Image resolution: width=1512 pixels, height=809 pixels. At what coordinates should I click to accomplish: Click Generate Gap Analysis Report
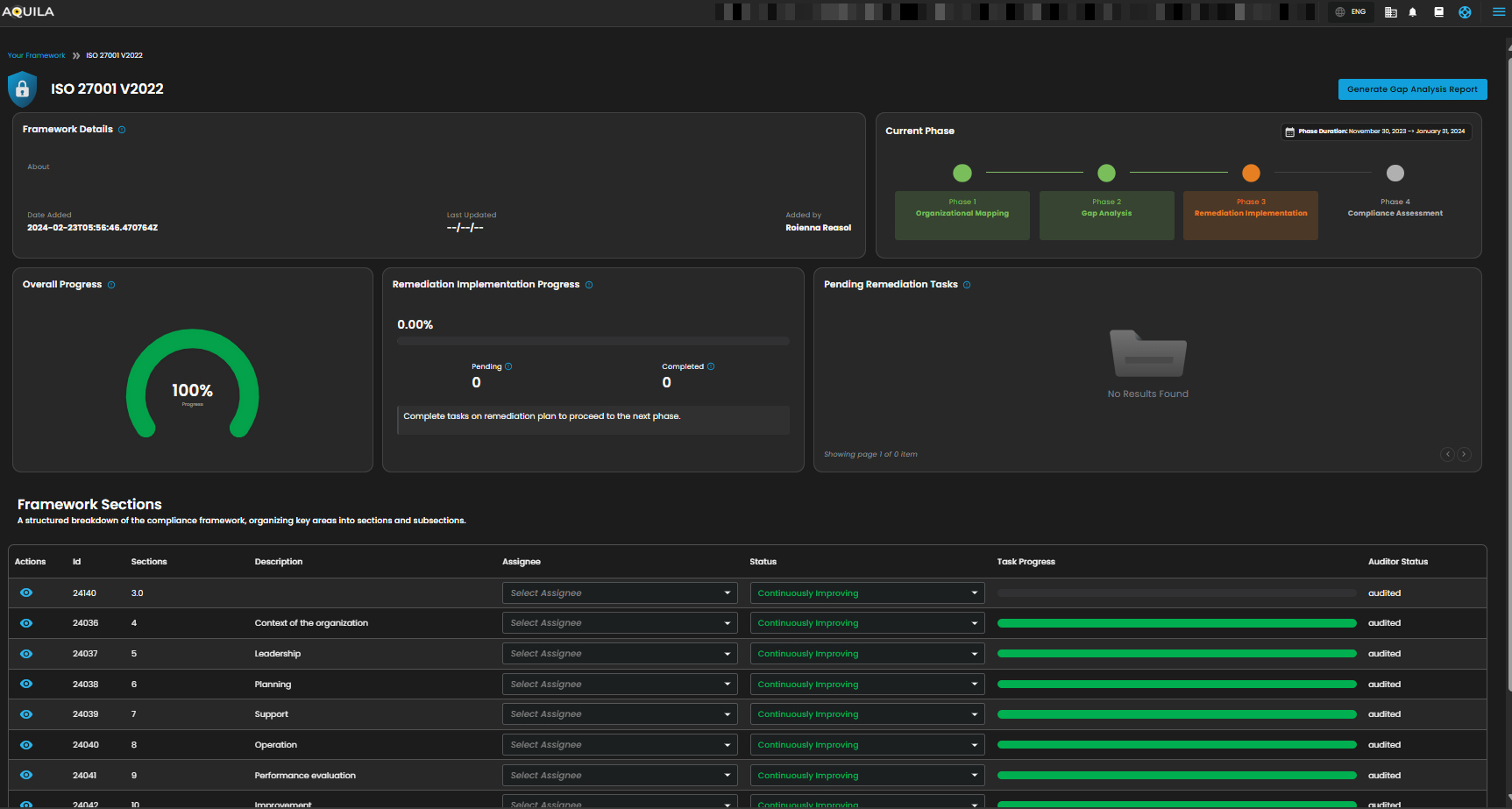click(1412, 89)
